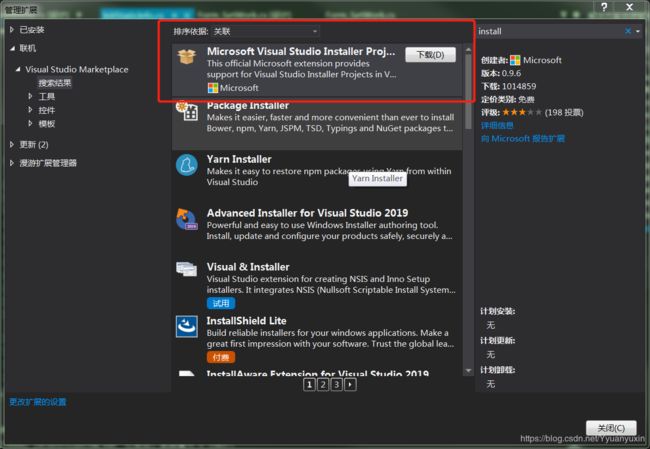
Task: Expand the 已安装 node
Action: 12,29
